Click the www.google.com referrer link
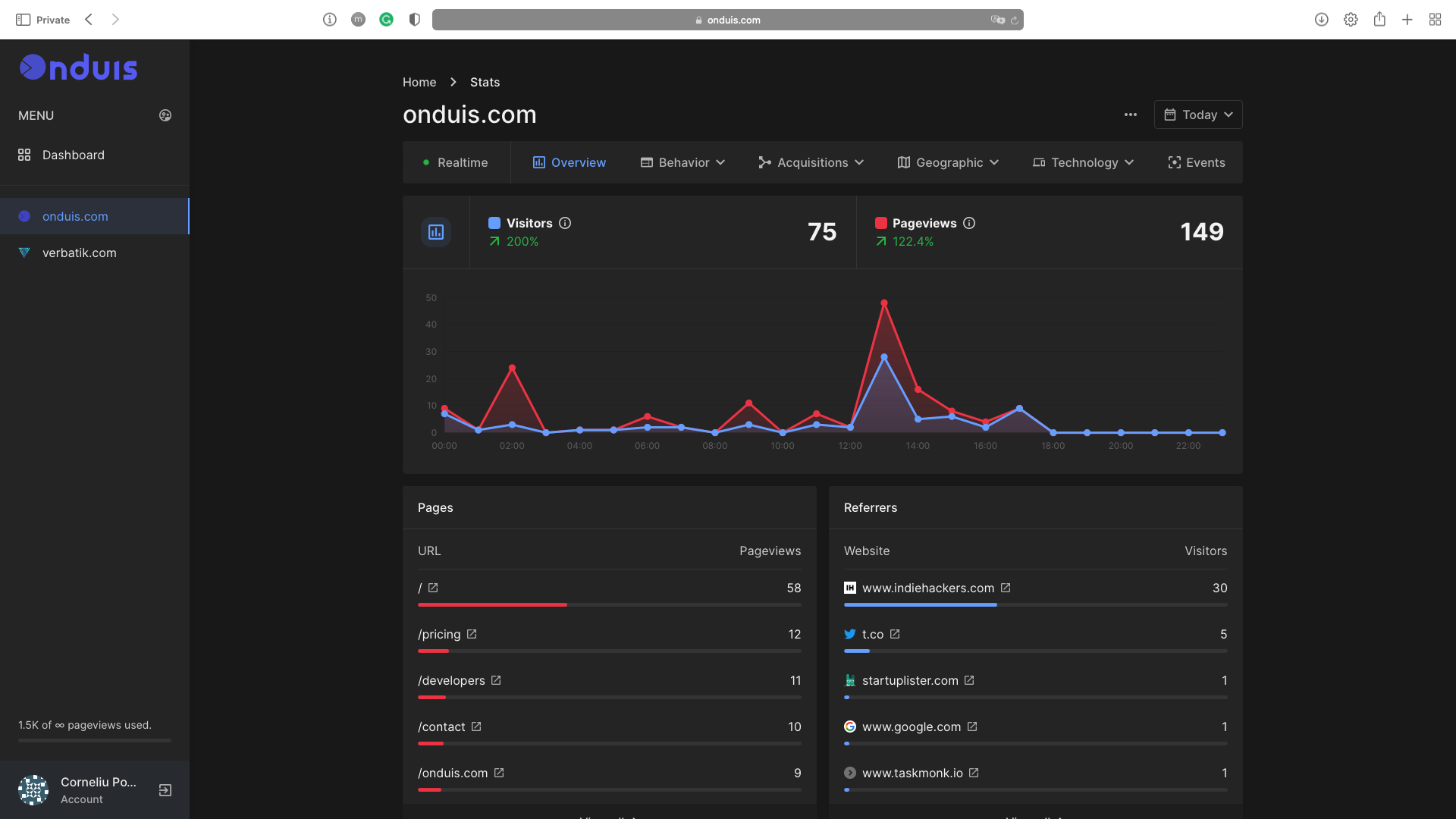Viewport: 1456px width, 819px height. point(912,726)
